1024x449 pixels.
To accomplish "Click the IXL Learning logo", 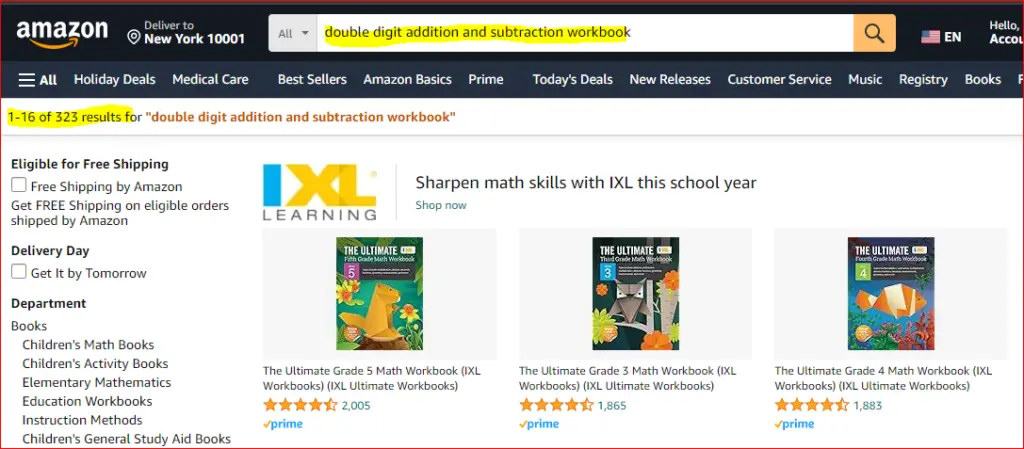I will point(319,191).
